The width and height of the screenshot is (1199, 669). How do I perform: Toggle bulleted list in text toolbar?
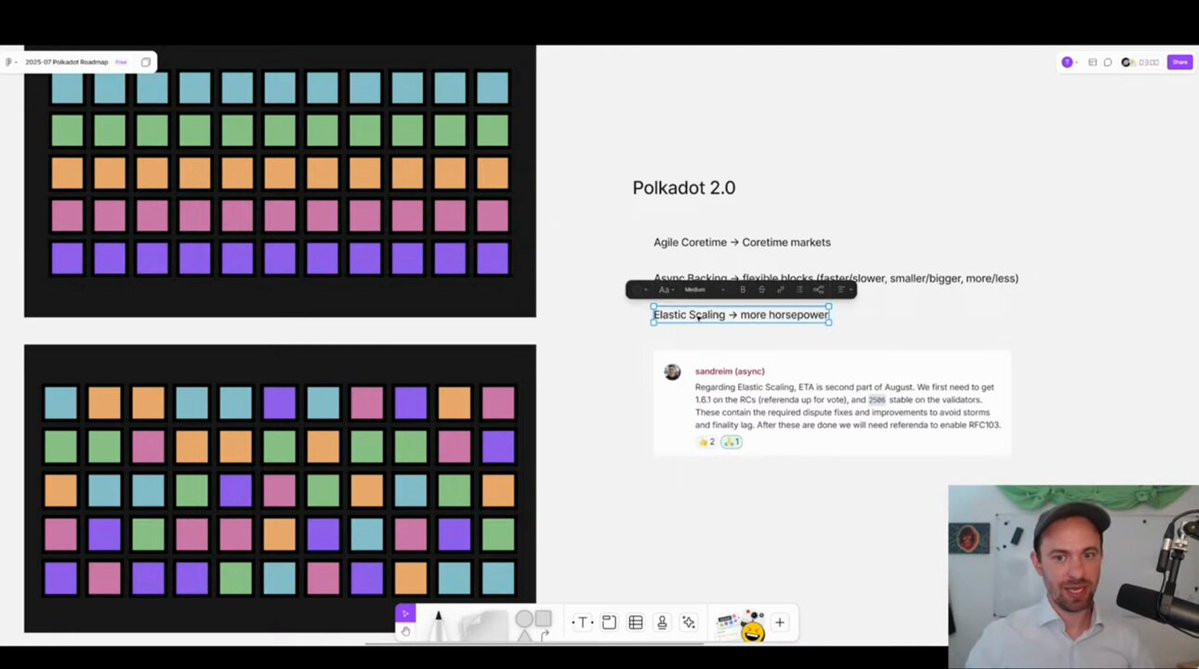point(799,290)
